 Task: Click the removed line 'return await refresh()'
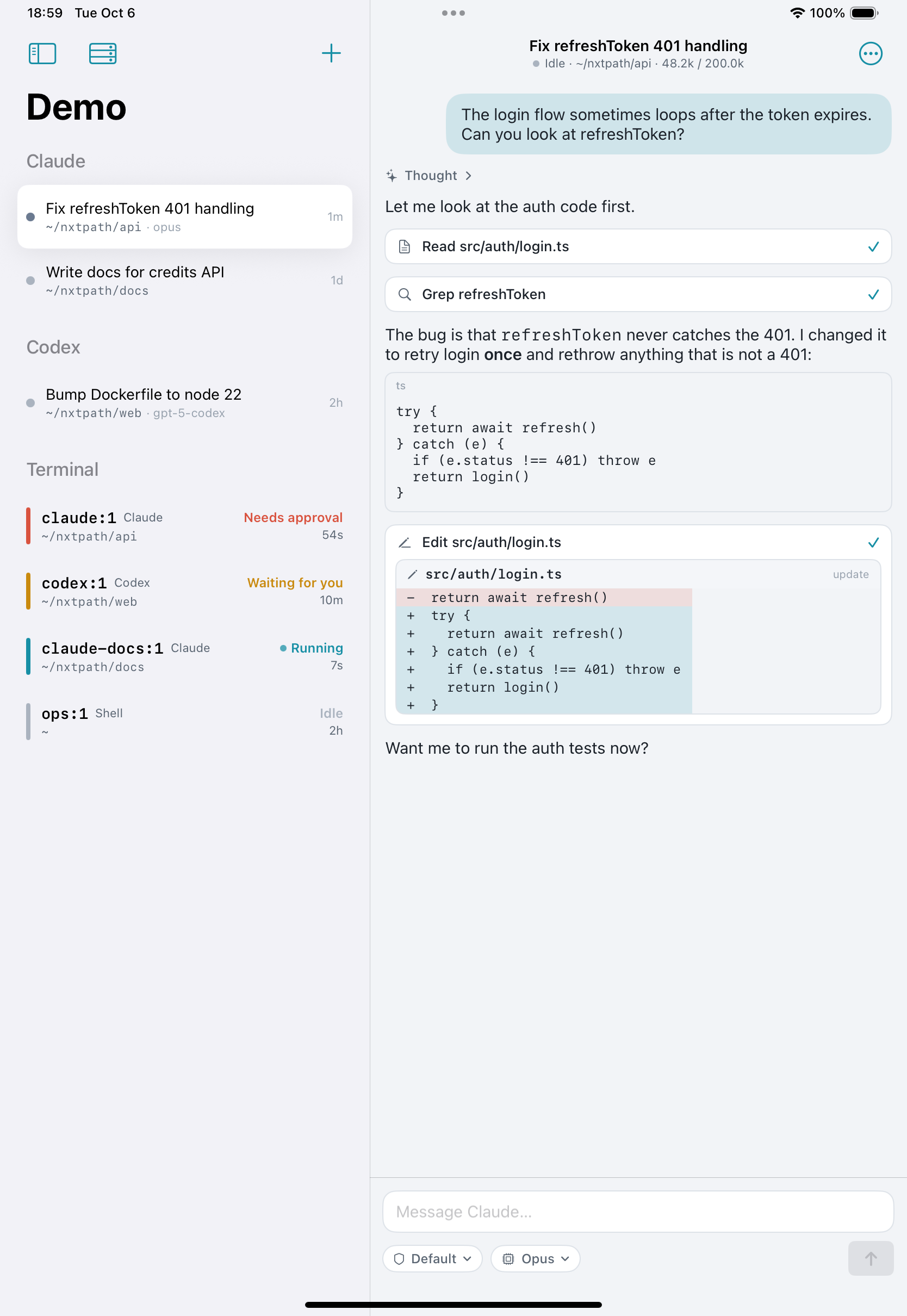click(544, 598)
